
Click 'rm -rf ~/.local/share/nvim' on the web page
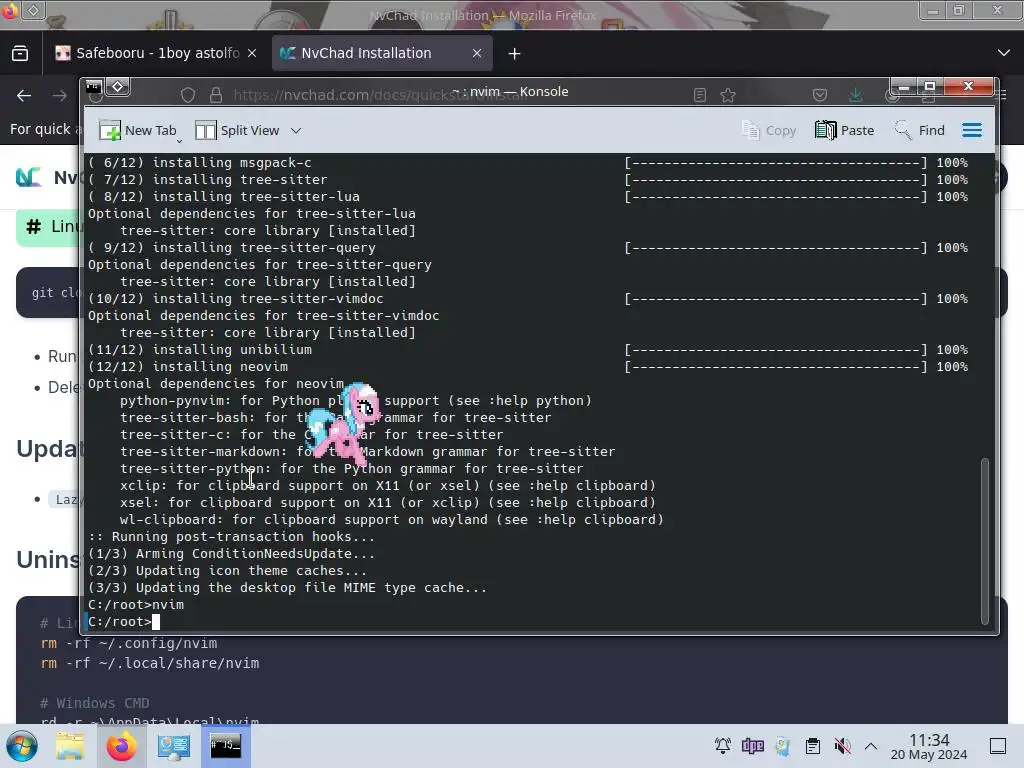tap(150, 663)
